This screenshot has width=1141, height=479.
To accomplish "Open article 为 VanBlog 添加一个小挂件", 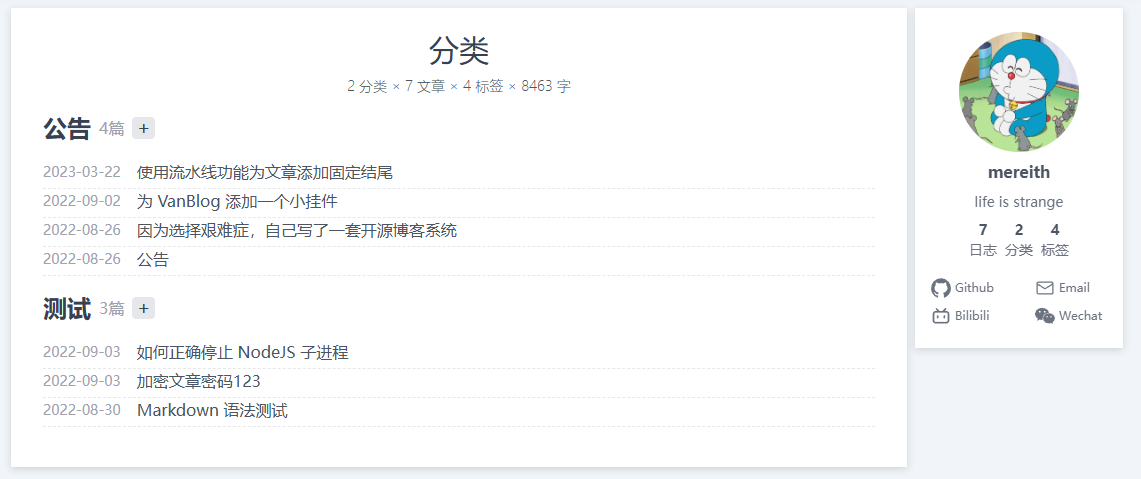I will (x=237, y=201).
